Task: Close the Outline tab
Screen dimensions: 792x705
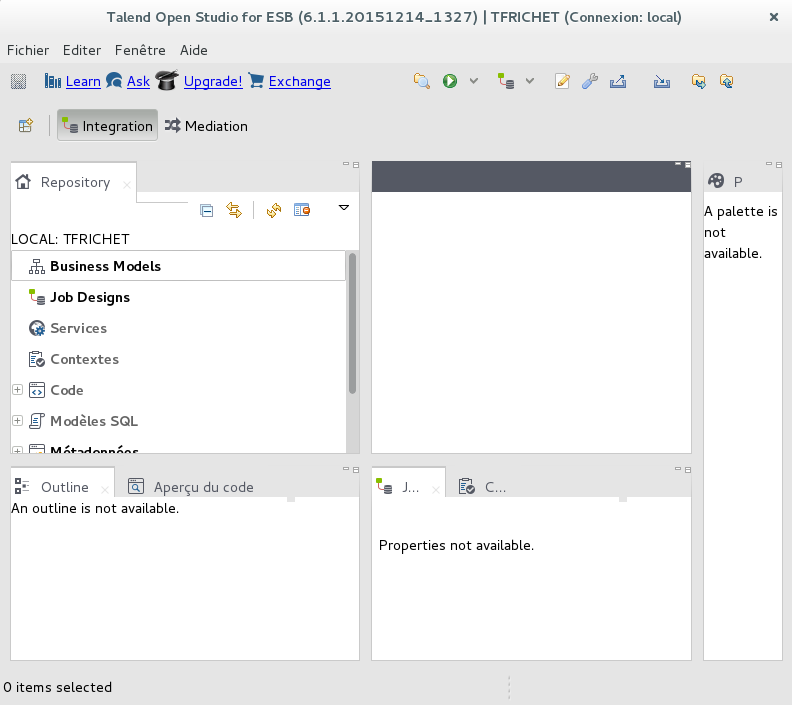Action: (x=105, y=490)
